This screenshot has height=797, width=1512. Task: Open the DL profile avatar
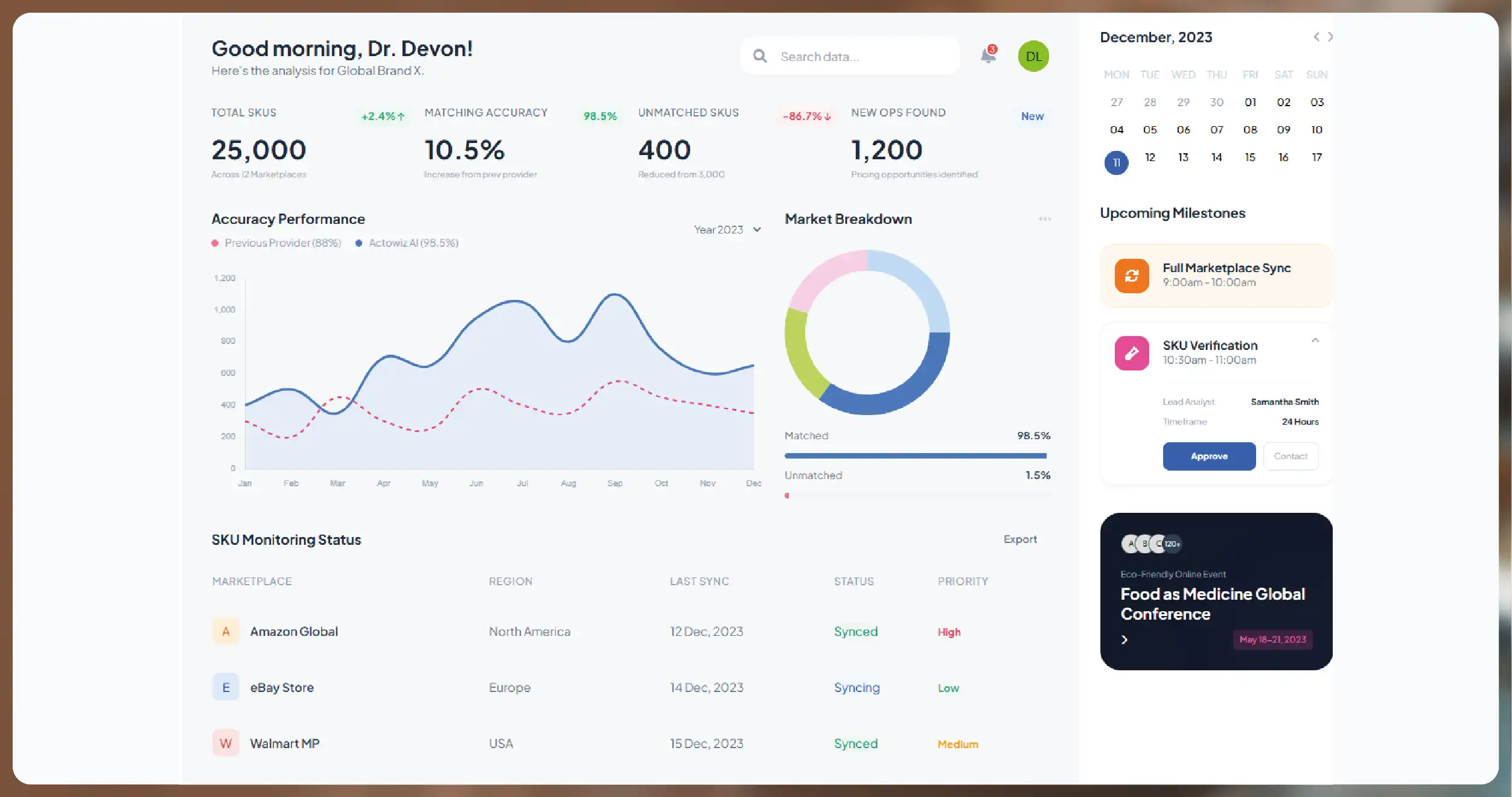pos(1033,56)
